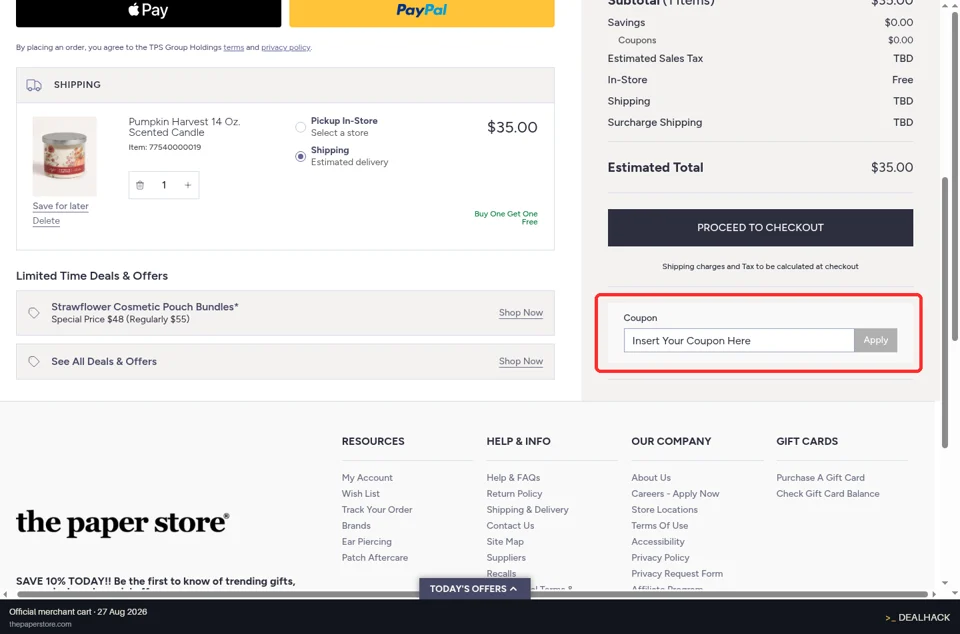Select Shipping radio option
Viewport: 960px width, 634px height.
[300, 157]
